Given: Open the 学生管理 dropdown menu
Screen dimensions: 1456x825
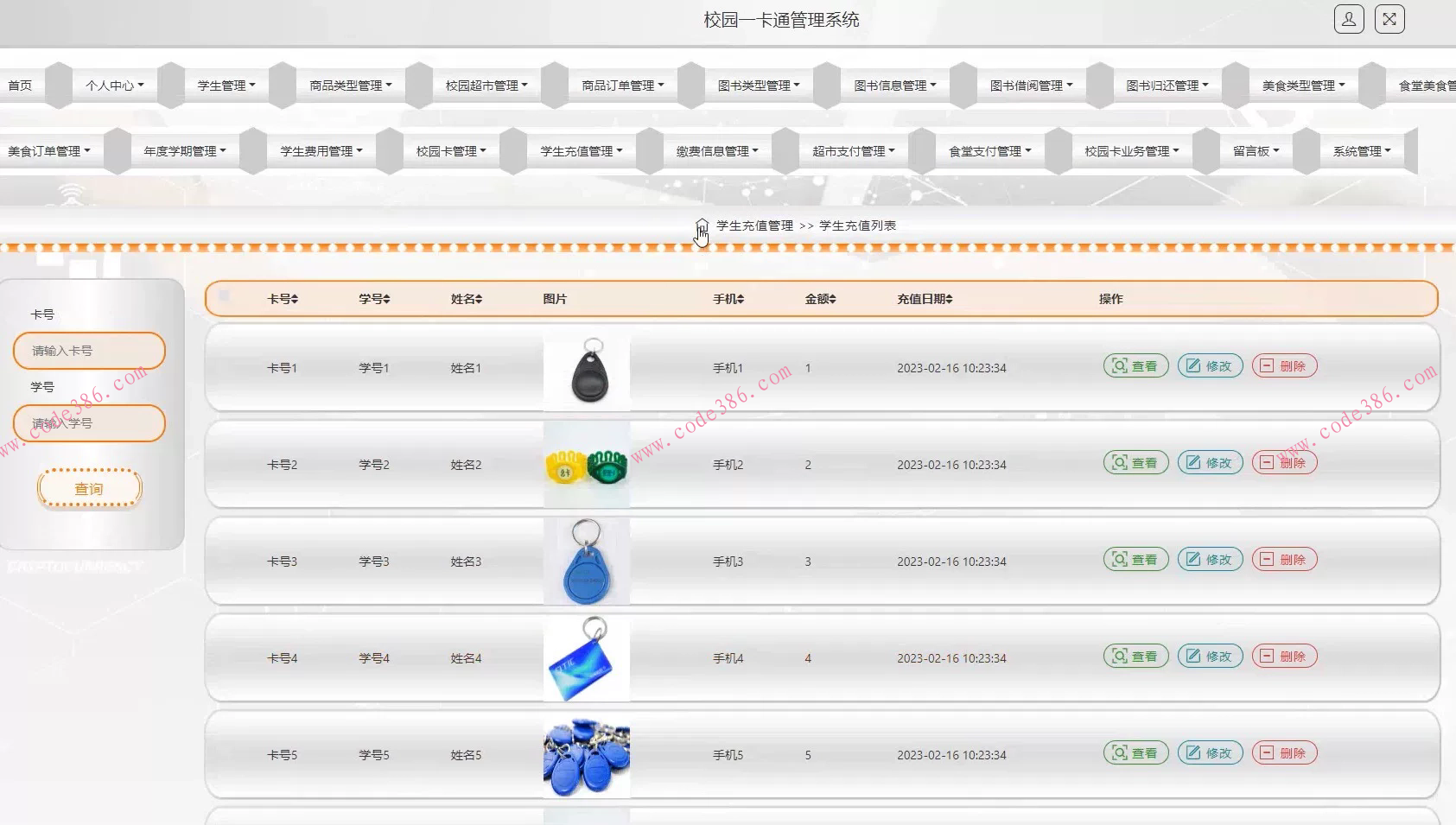Looking at the screenshot, I should click(224, 85).
